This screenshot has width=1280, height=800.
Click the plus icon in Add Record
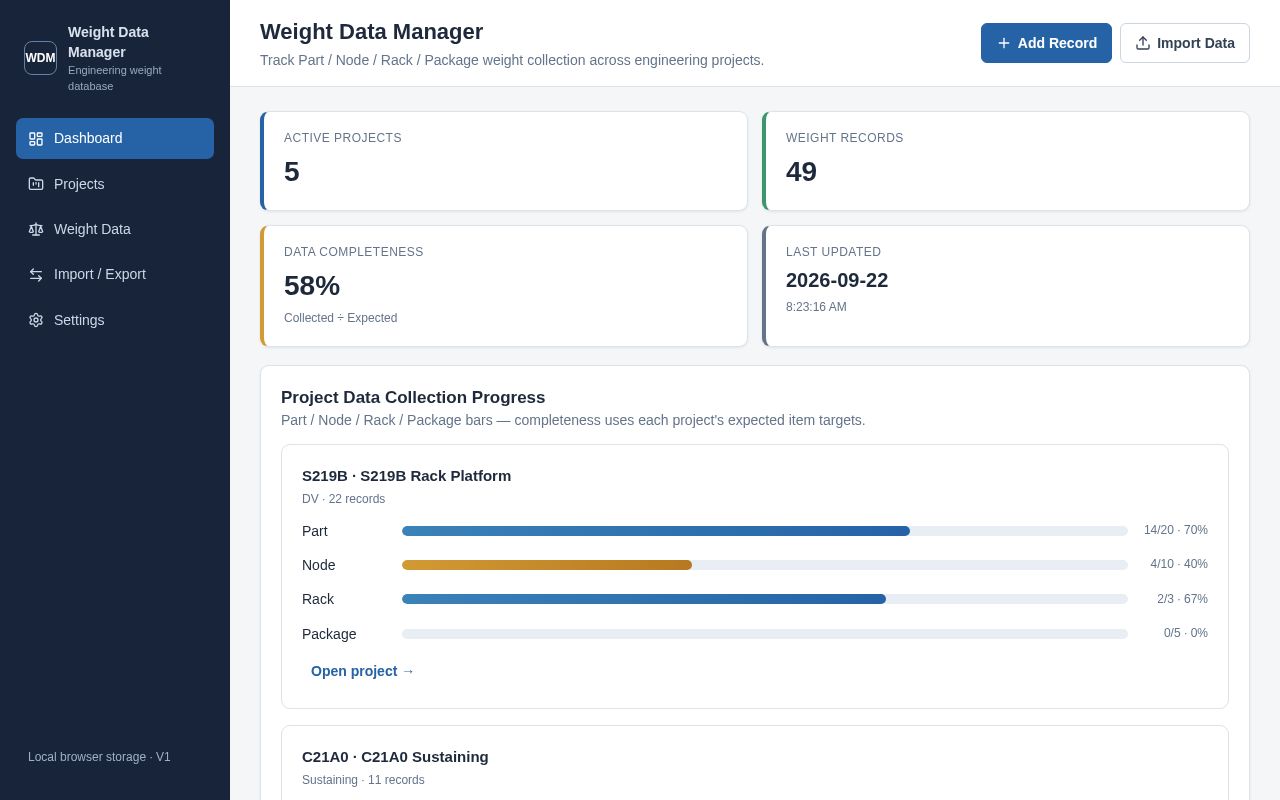tap(1004, 43)
